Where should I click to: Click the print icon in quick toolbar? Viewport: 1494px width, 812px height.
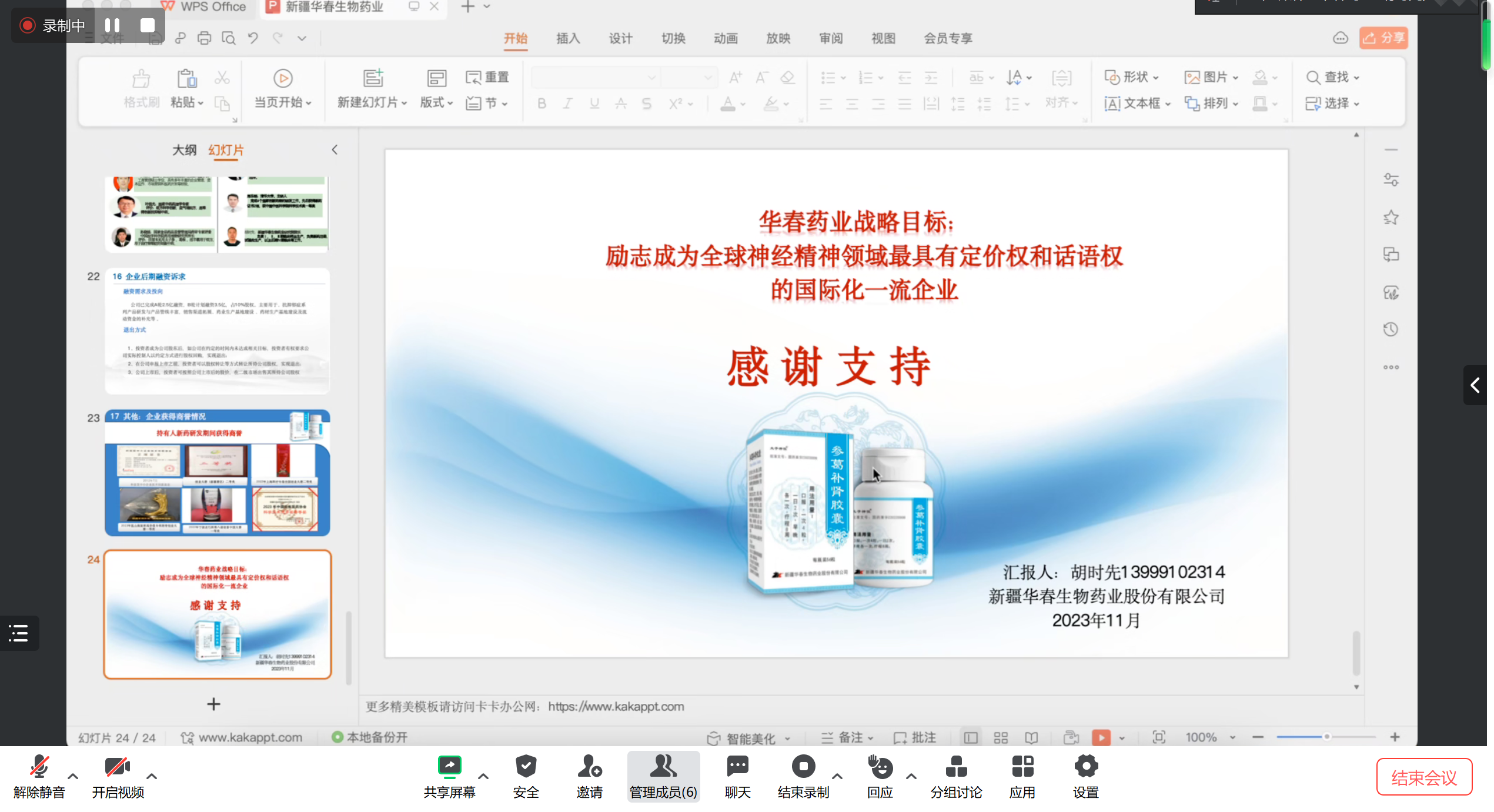pos(204,38)
